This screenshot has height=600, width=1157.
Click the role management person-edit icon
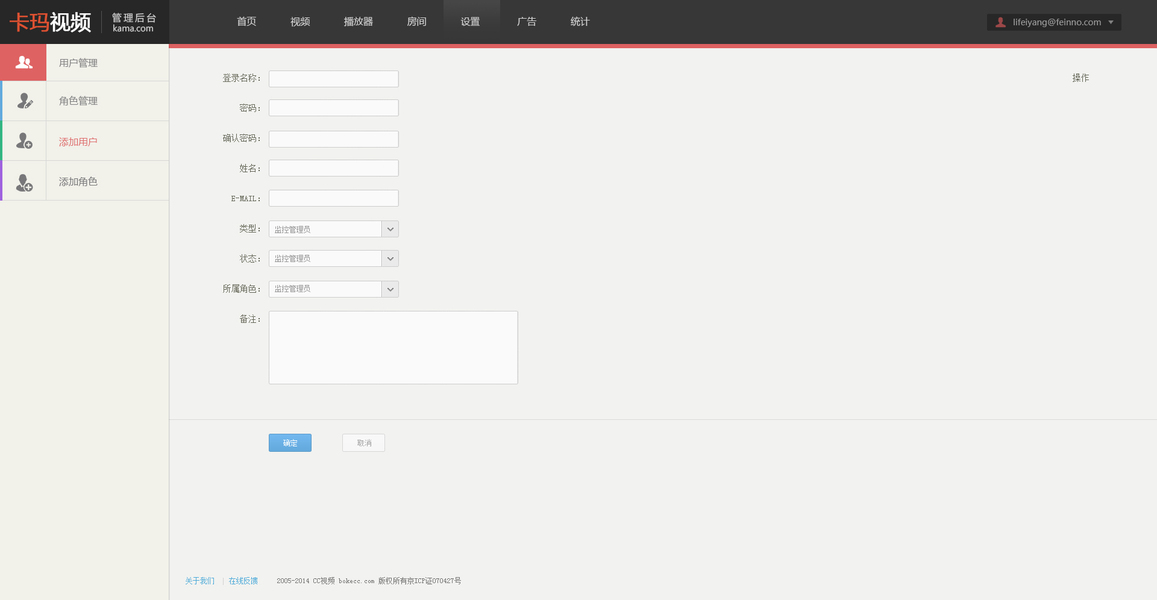point(24,101)
